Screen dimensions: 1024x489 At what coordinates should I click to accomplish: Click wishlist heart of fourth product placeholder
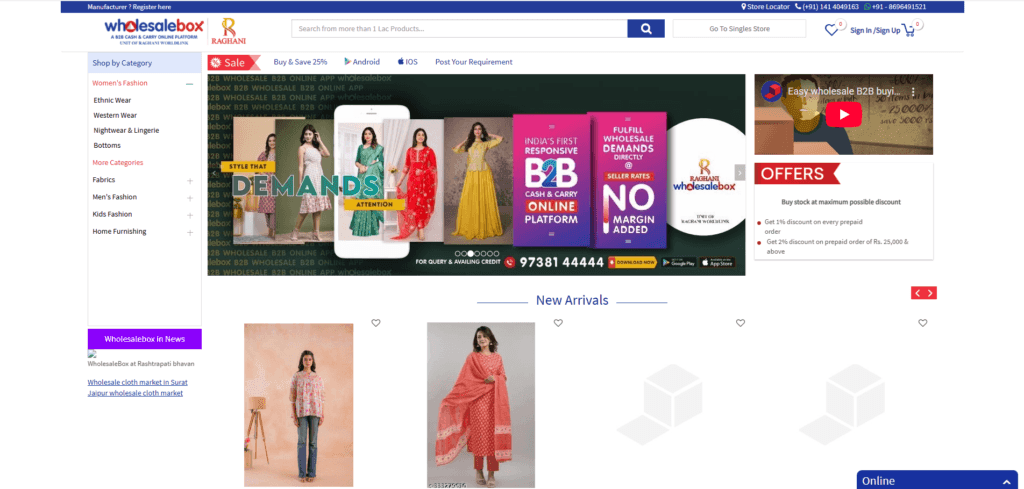(x=922, y=323)
